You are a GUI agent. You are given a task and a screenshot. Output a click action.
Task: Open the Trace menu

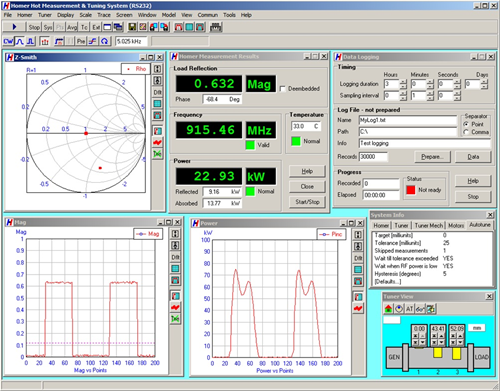[x=104, y=15]
